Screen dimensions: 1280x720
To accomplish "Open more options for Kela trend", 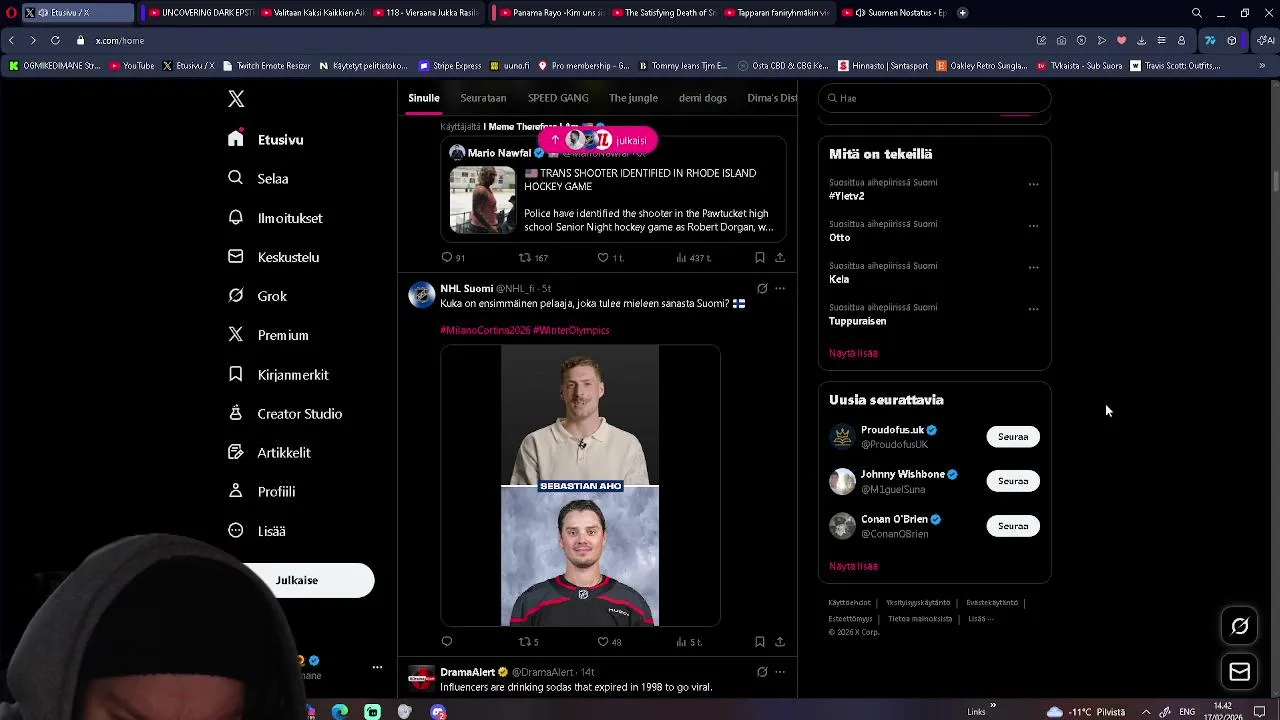I will 1033,268.
